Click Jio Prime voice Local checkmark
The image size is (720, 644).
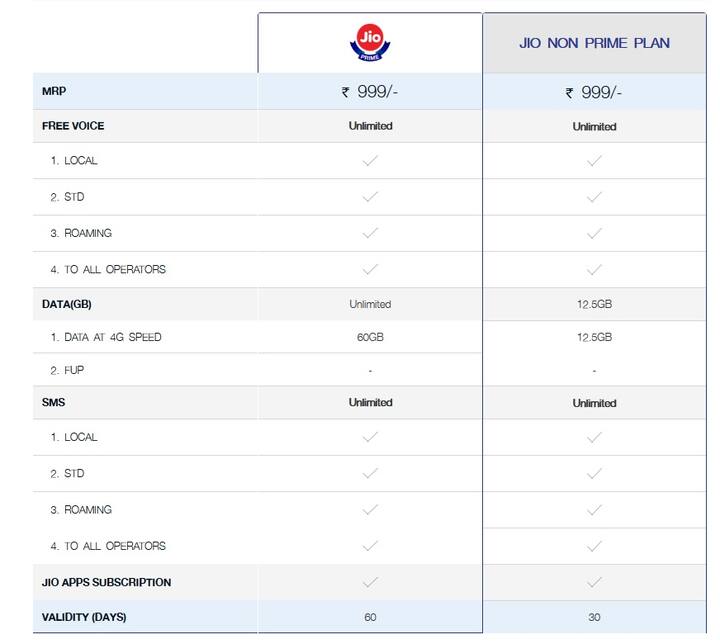point(370,160)
